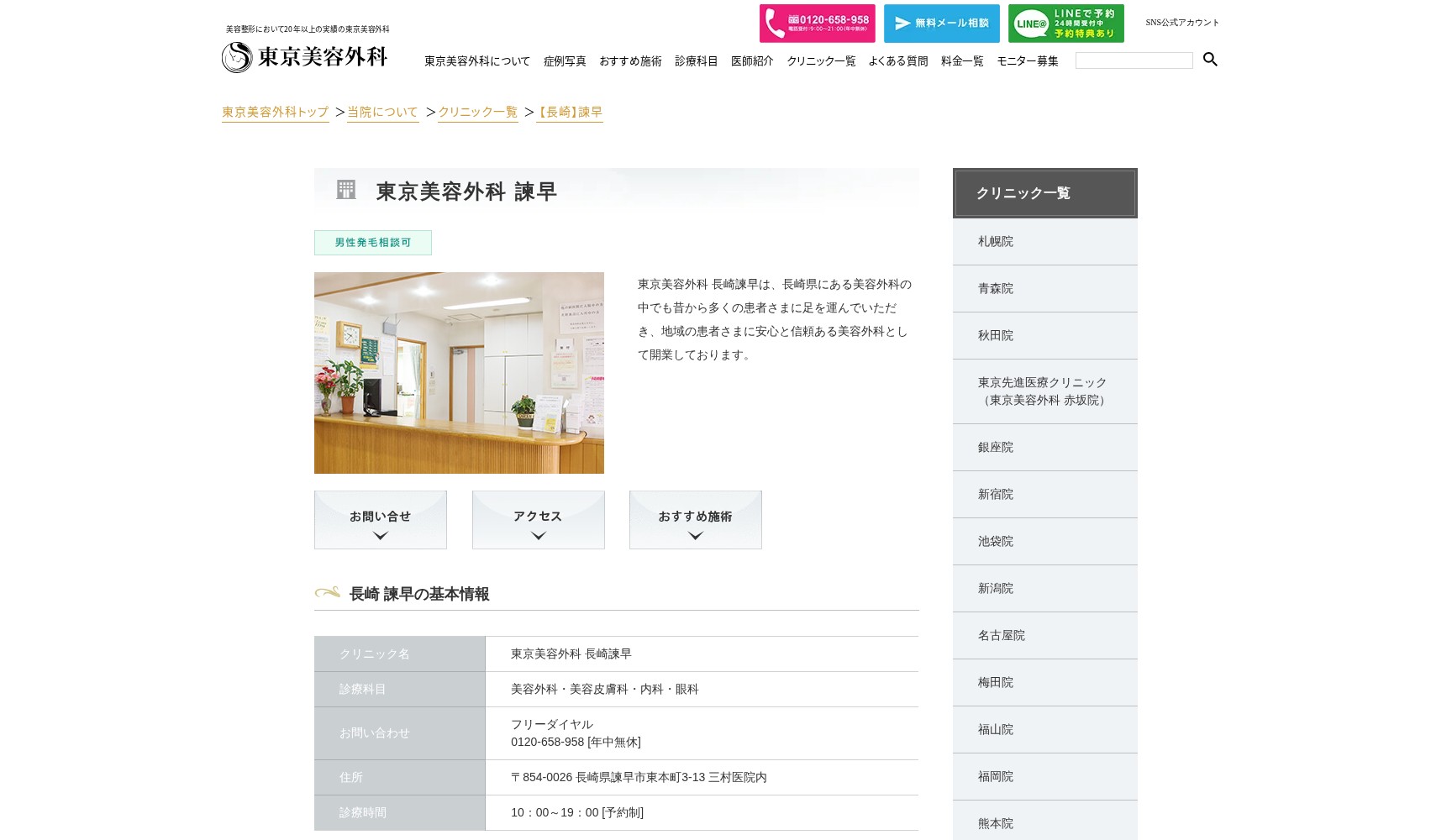Open the 医師紹介 menu item
Viewport: 1452px width, 840px height.
[752, 61]
